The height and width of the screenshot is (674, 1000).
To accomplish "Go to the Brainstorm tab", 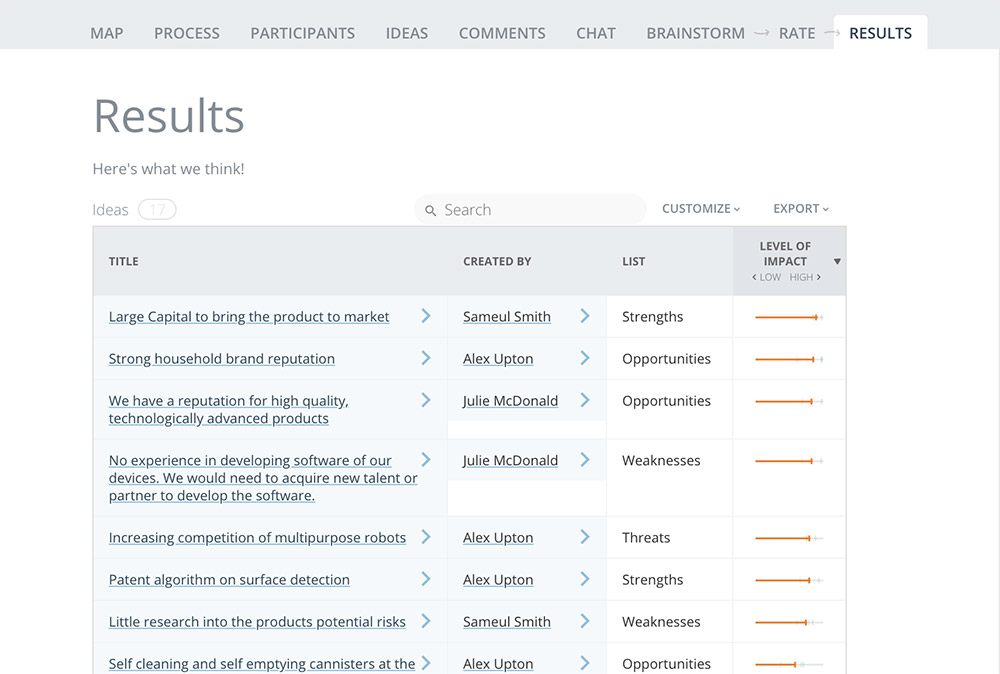I will (x=695, y=33).
